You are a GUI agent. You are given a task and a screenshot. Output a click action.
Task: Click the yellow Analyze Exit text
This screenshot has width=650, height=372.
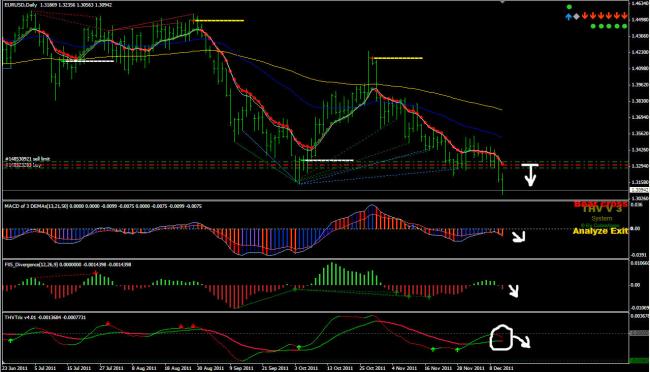coord(600,231)
